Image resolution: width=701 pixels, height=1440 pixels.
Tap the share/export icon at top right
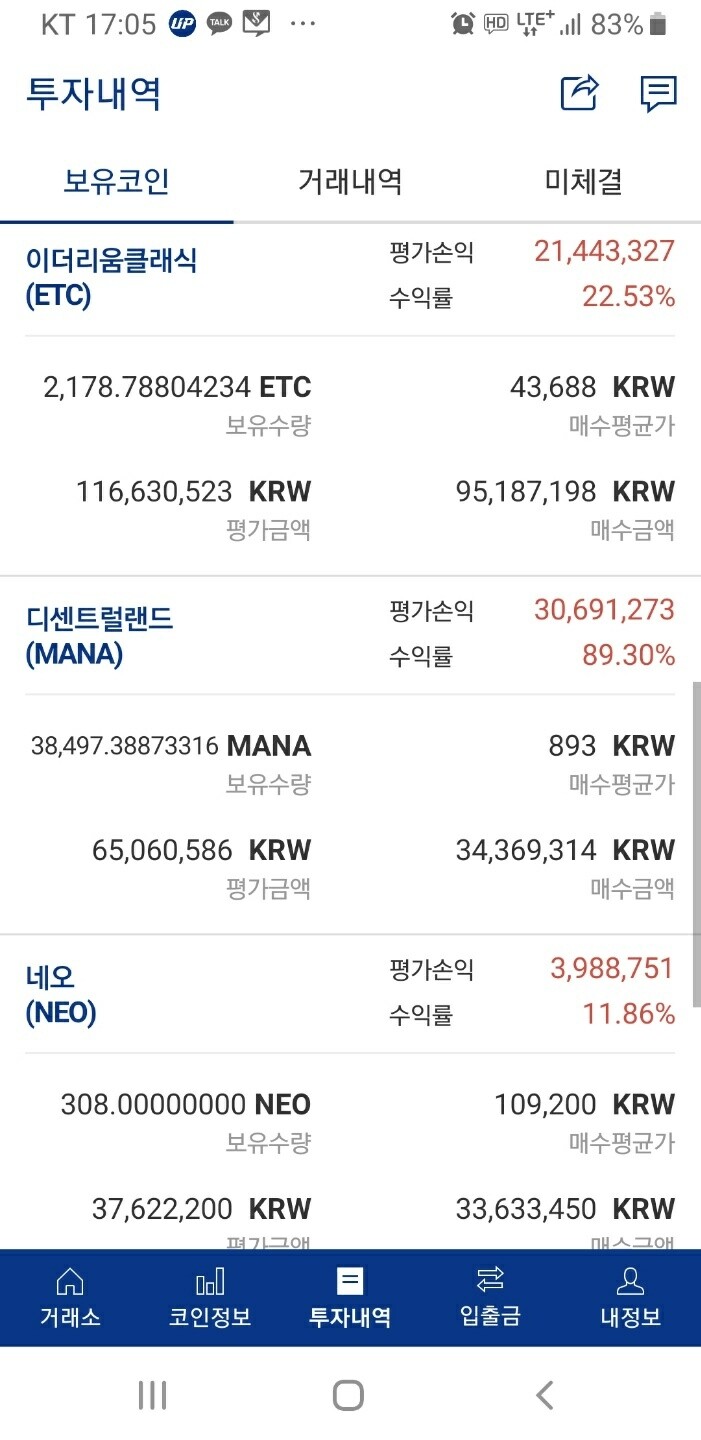click(x=578, y=94)
